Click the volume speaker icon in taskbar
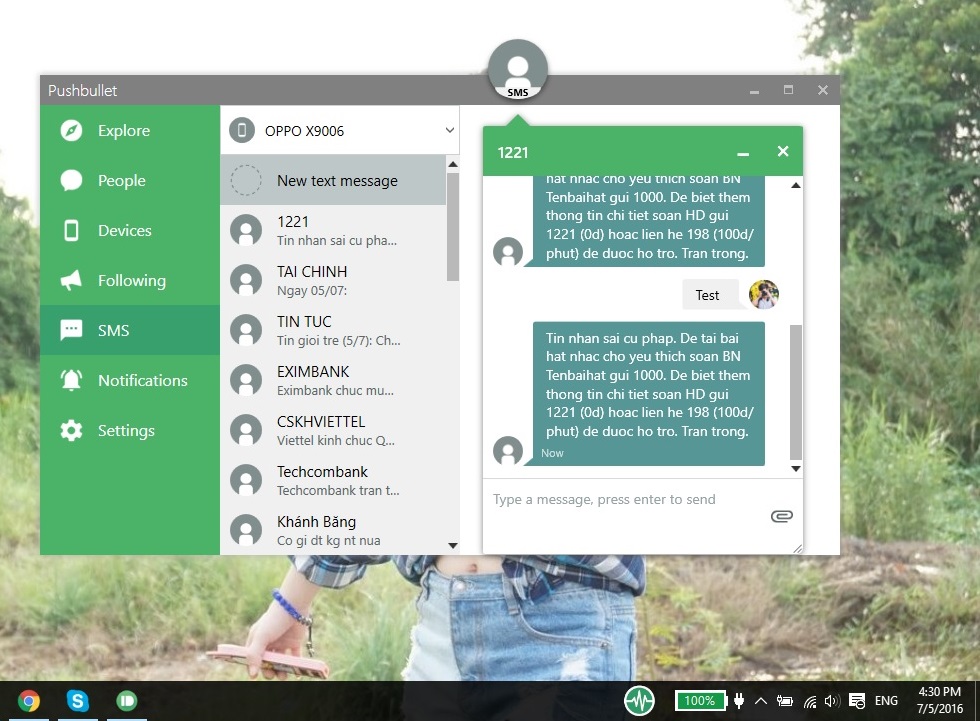Screen dimensions: 980x721 coord(831,700)
